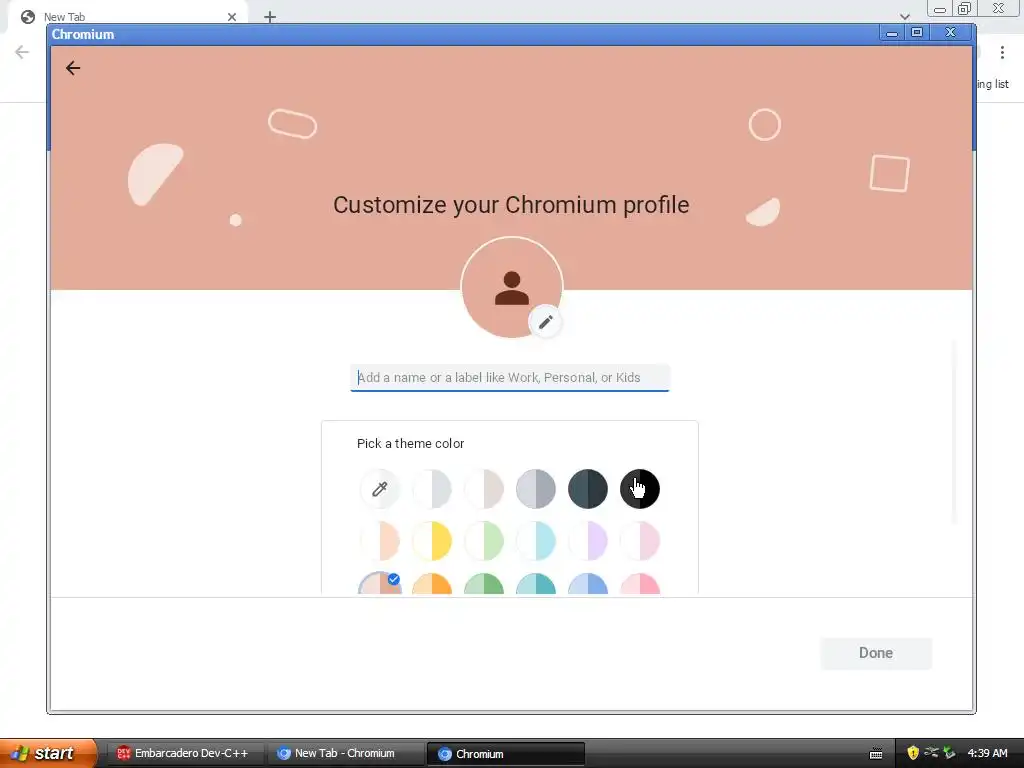This screenshot has height=768, width=1024.
Task: Choose the teal theme color
Action: tap(536, 584)
